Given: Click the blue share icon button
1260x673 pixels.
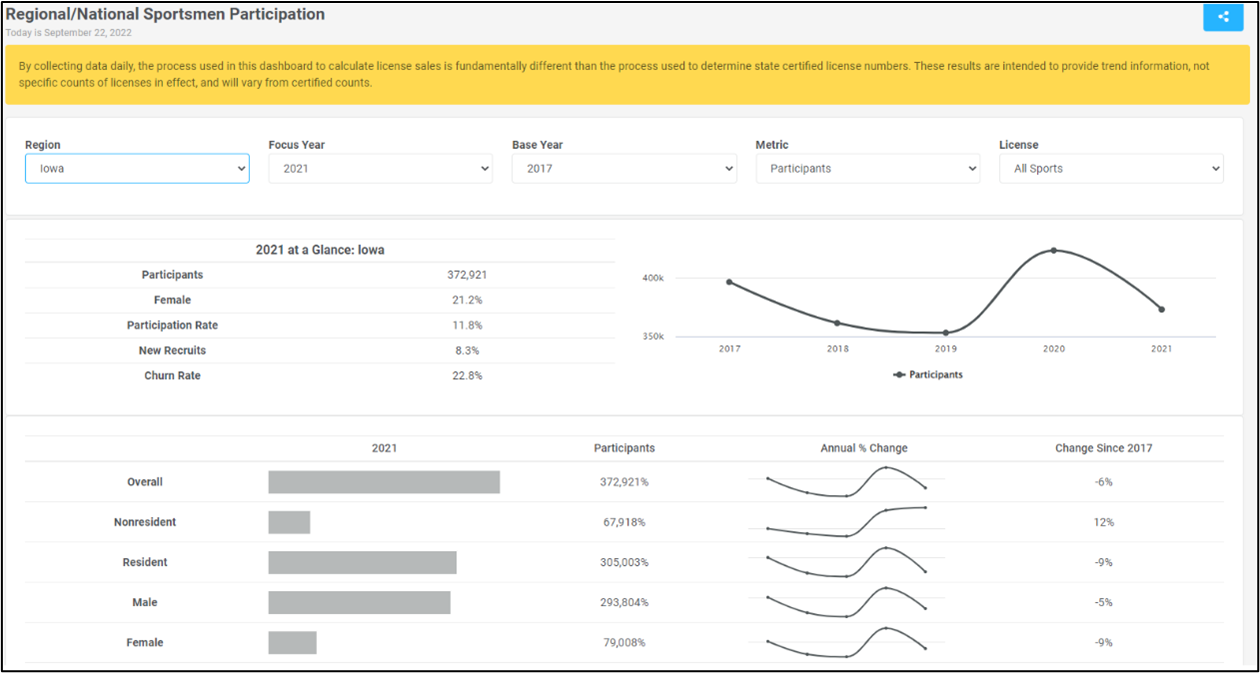Looking at the screenshot, I should [1222, 16].
